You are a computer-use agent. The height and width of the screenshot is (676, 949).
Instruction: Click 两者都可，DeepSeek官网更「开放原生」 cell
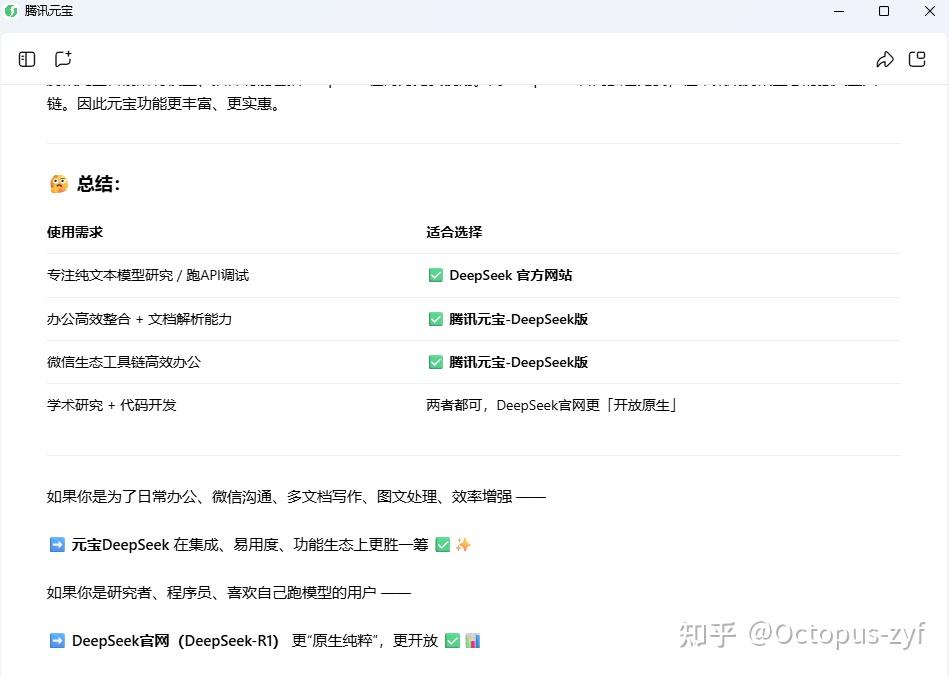[551, 405]
